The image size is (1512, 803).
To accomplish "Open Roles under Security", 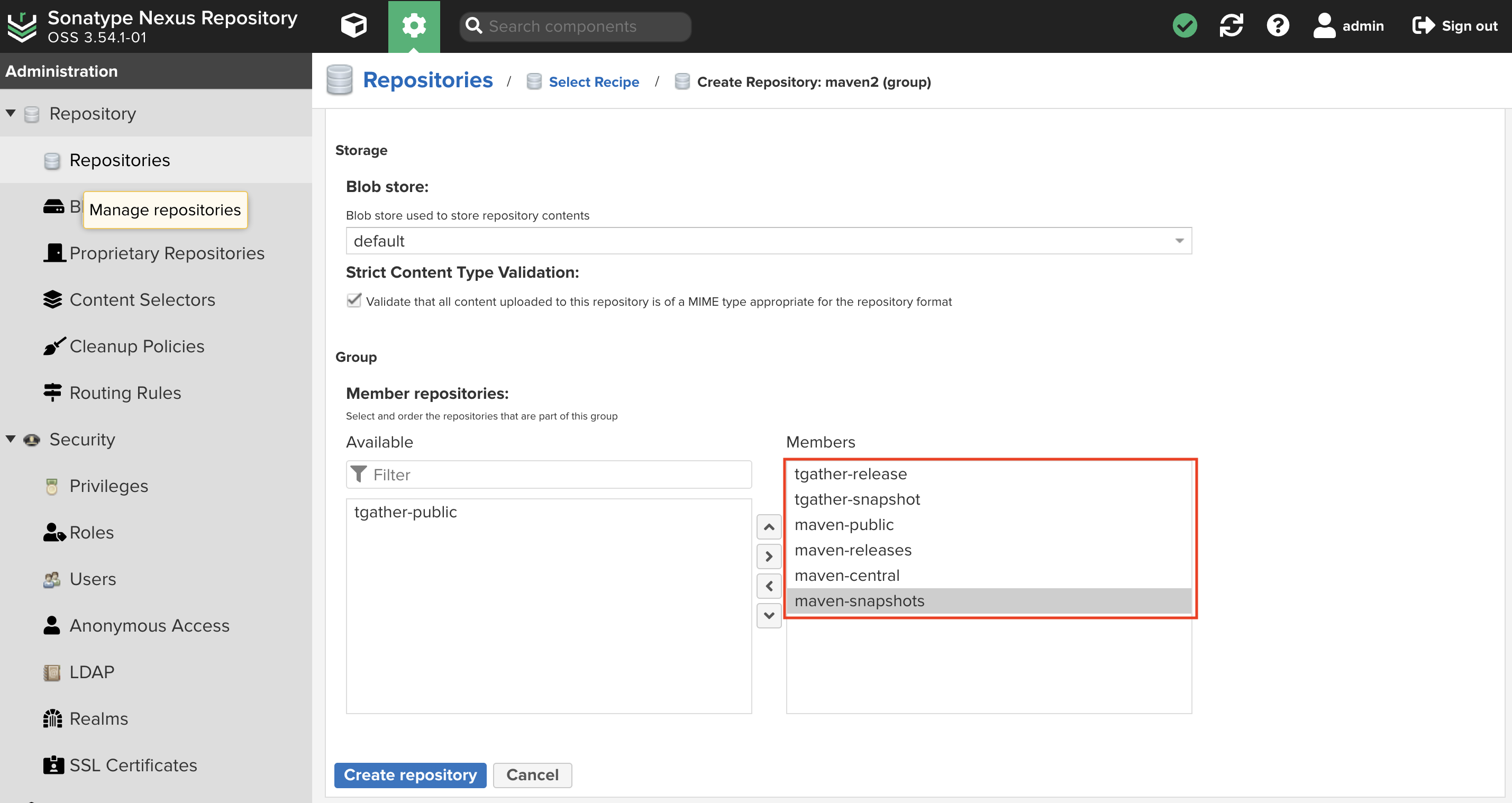I will [x=92, y=532].
